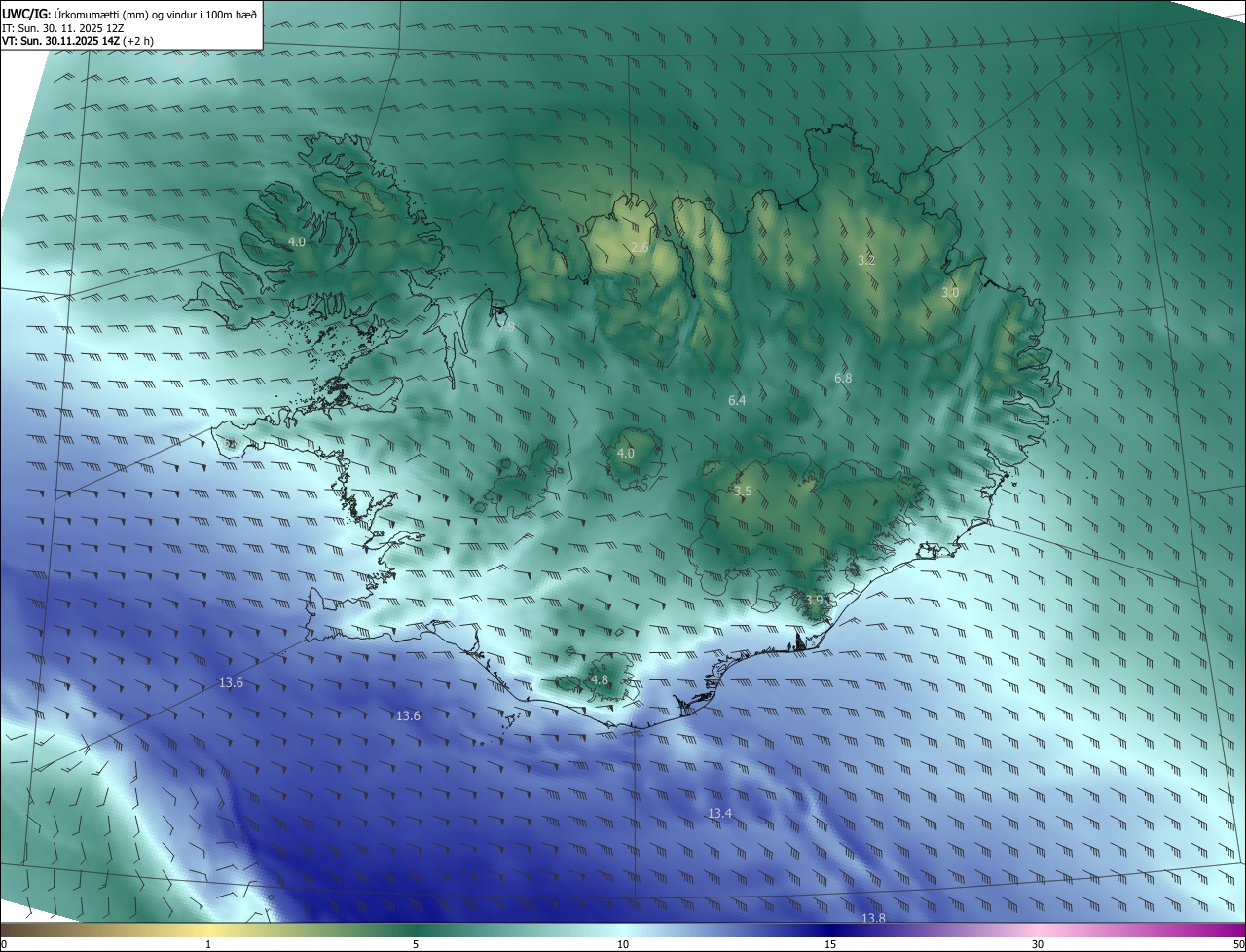Image resolution: width=1246 pixels, height=952 pixels.
Task: Click the 'UWC/IG:' heading text
Action: [x=25, y=13]
